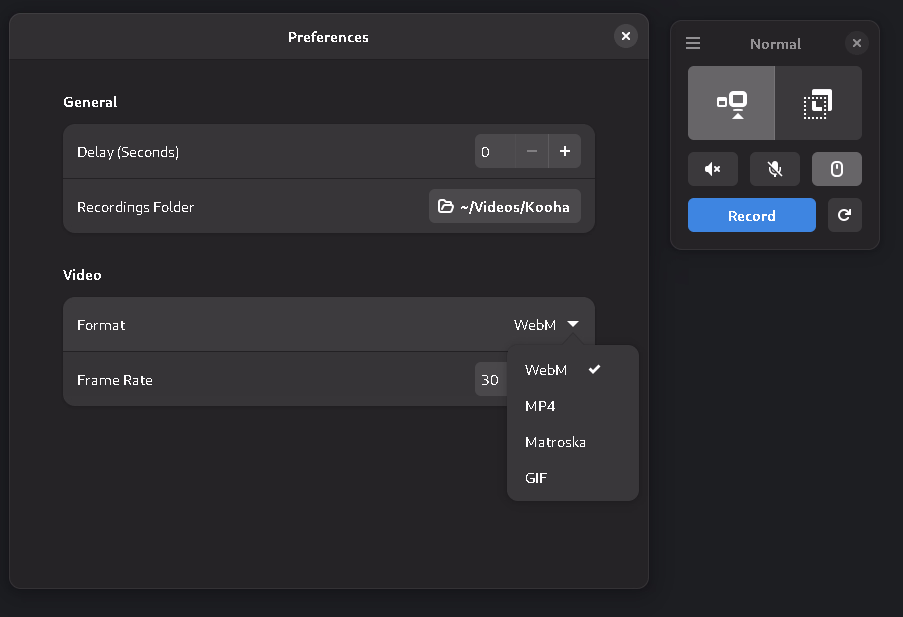Click the Video section heading
The height and width of the screenshot is (617, 903).
click(x=82, y=275)
